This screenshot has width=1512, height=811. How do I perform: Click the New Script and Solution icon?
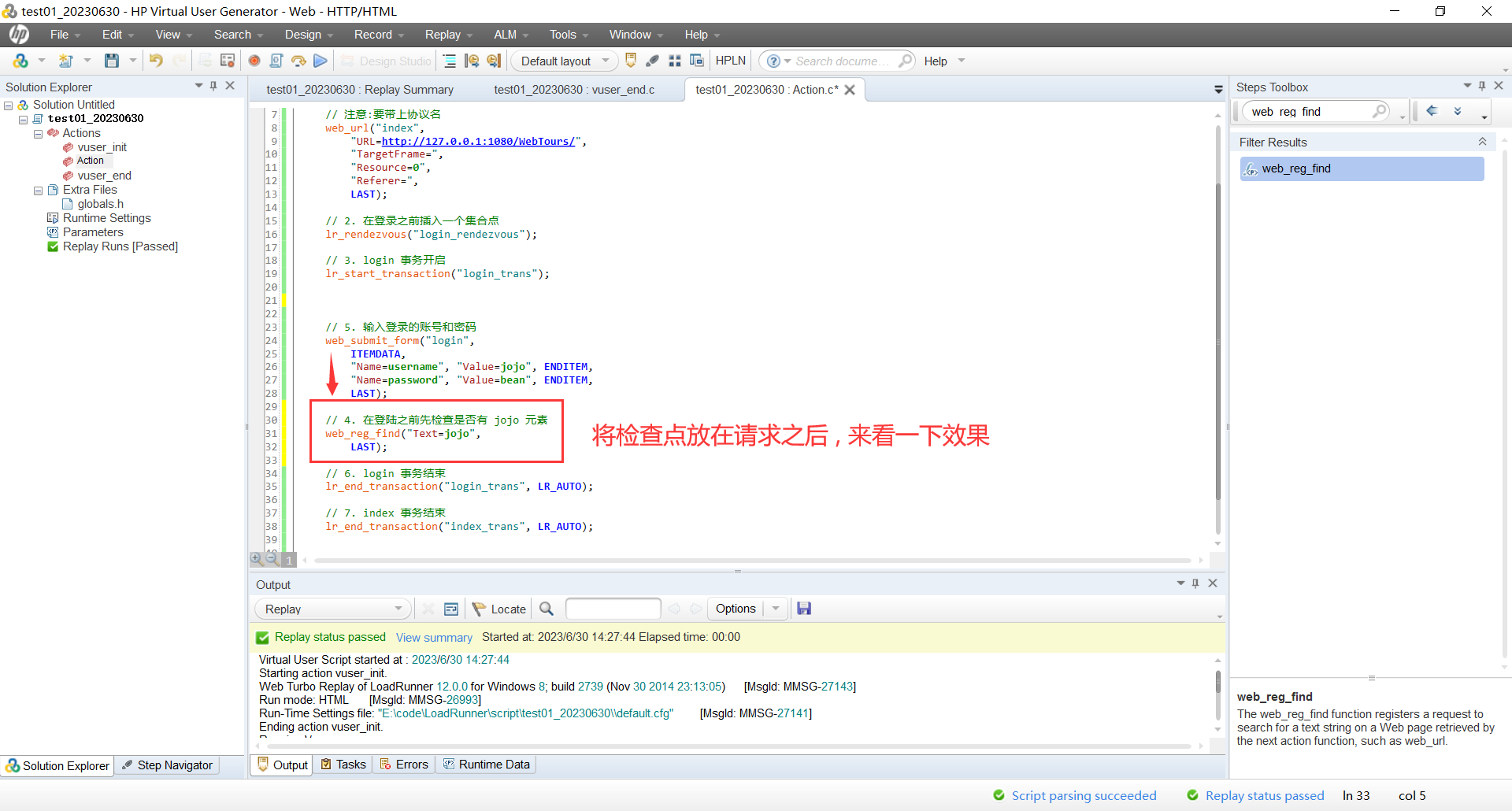click(x=20, y=61)
